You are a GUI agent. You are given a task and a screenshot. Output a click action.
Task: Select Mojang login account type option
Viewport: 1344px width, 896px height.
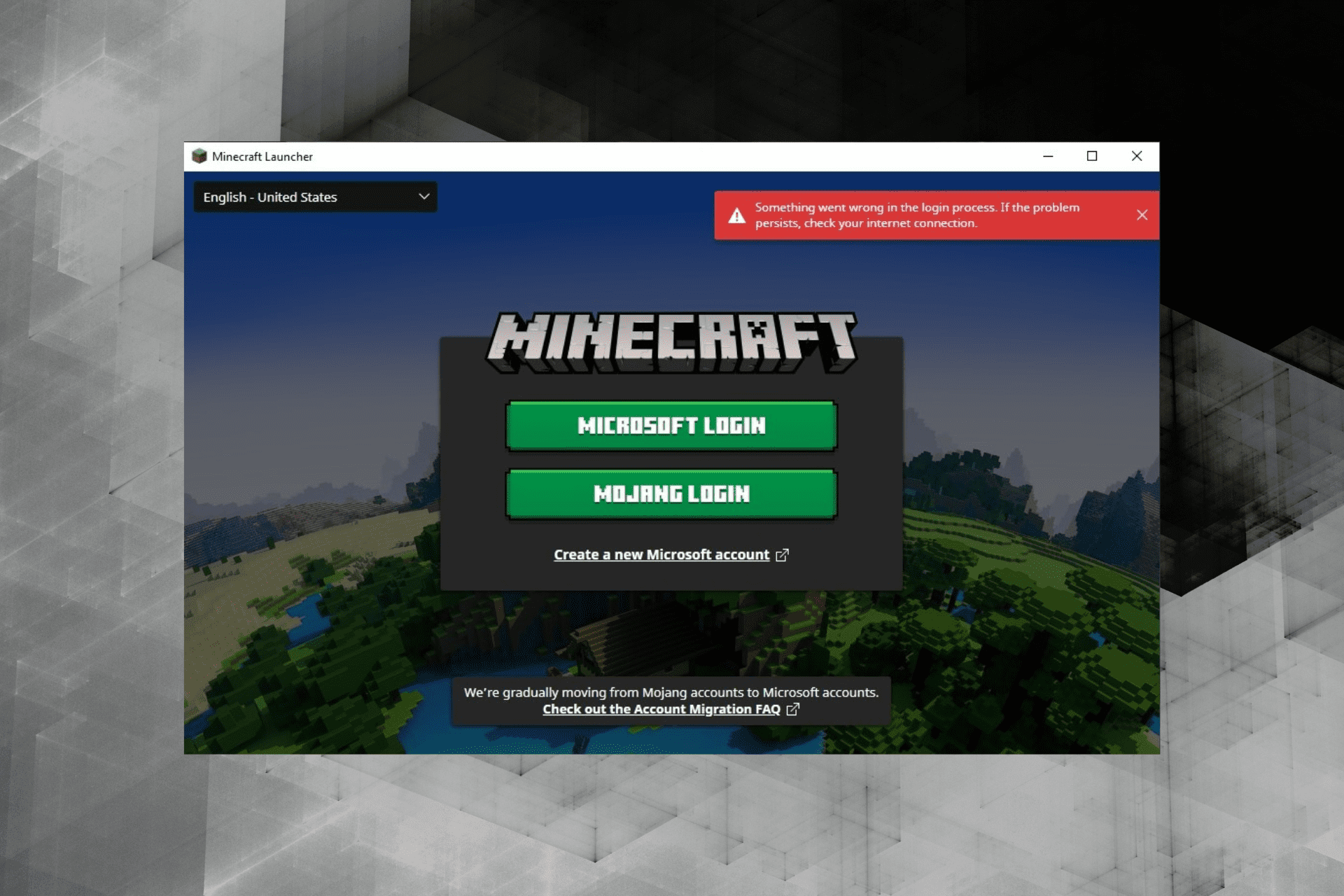671,493
